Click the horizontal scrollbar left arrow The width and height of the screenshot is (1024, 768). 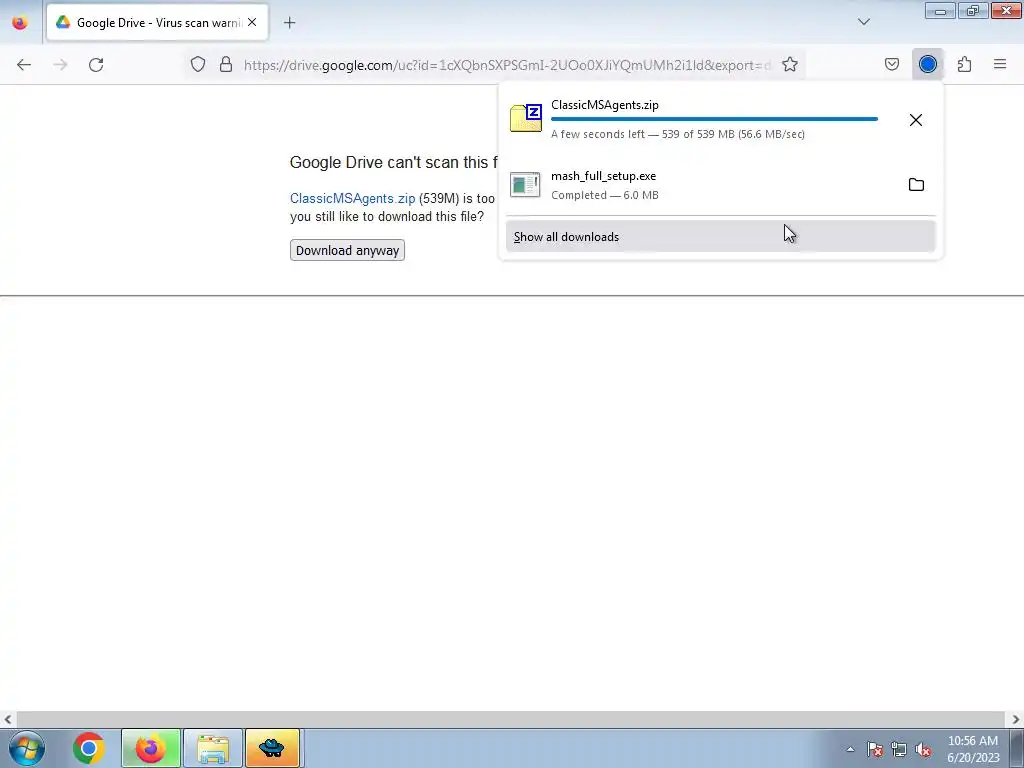7,719
